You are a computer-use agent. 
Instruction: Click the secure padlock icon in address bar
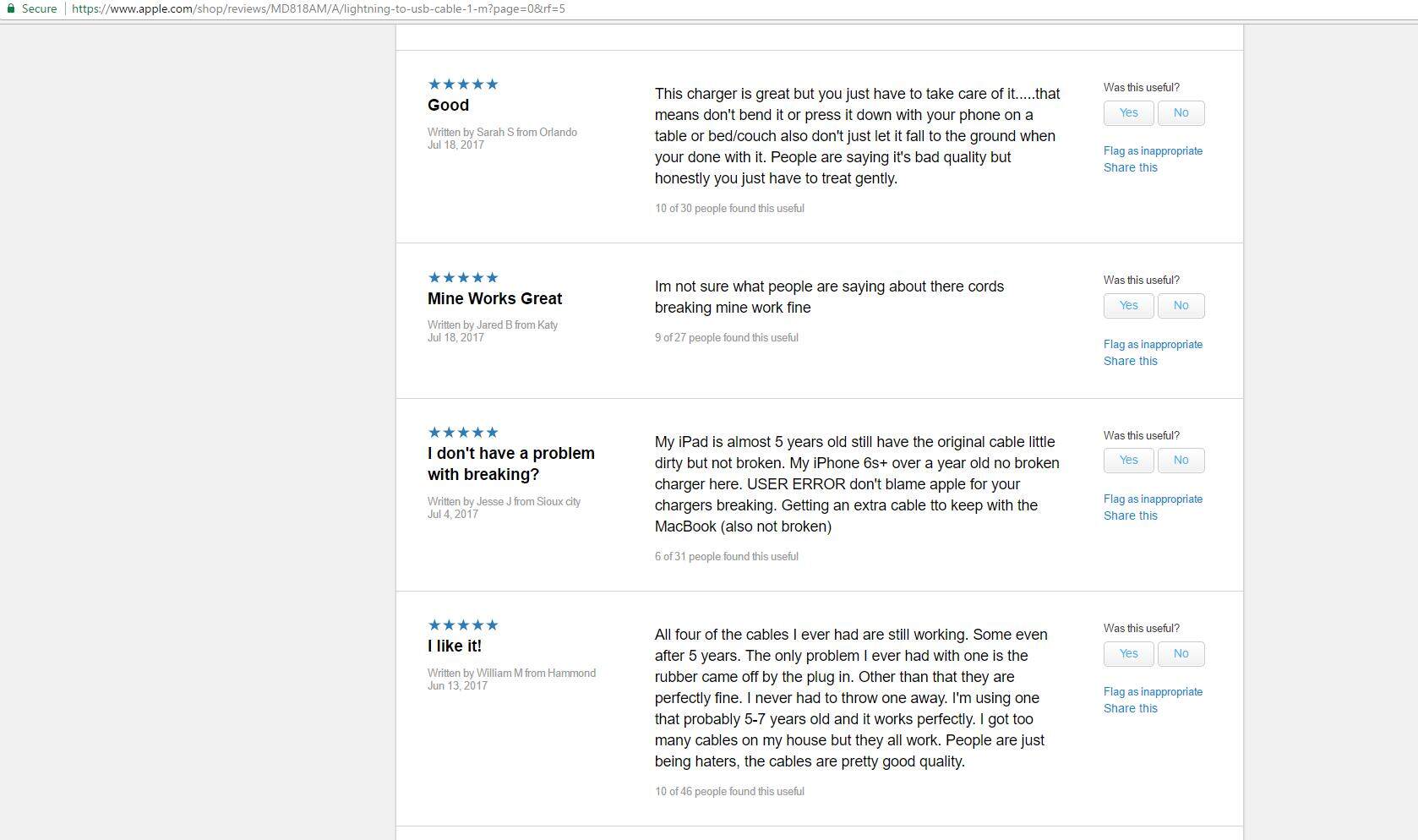[x=10, y=8]
